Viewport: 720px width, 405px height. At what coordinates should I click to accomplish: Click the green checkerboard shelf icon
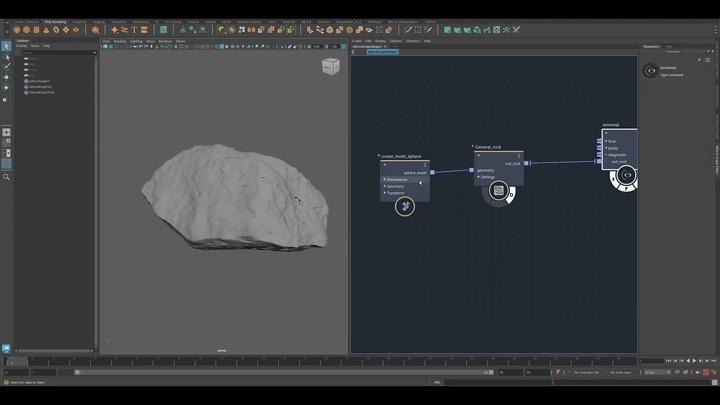[x=496, y=30]
